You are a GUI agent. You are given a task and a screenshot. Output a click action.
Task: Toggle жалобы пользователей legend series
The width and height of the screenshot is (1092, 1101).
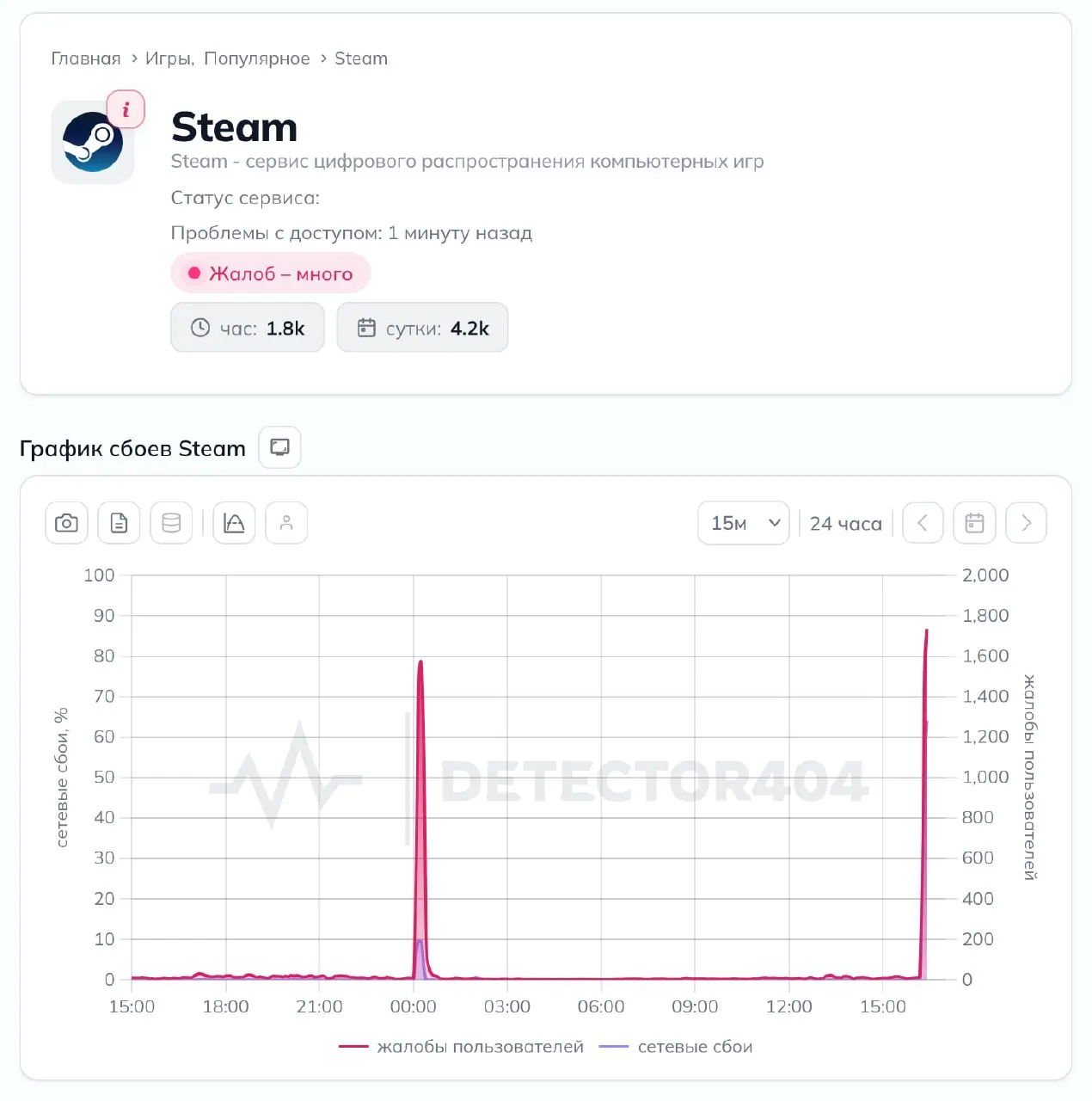(462, 1047)
